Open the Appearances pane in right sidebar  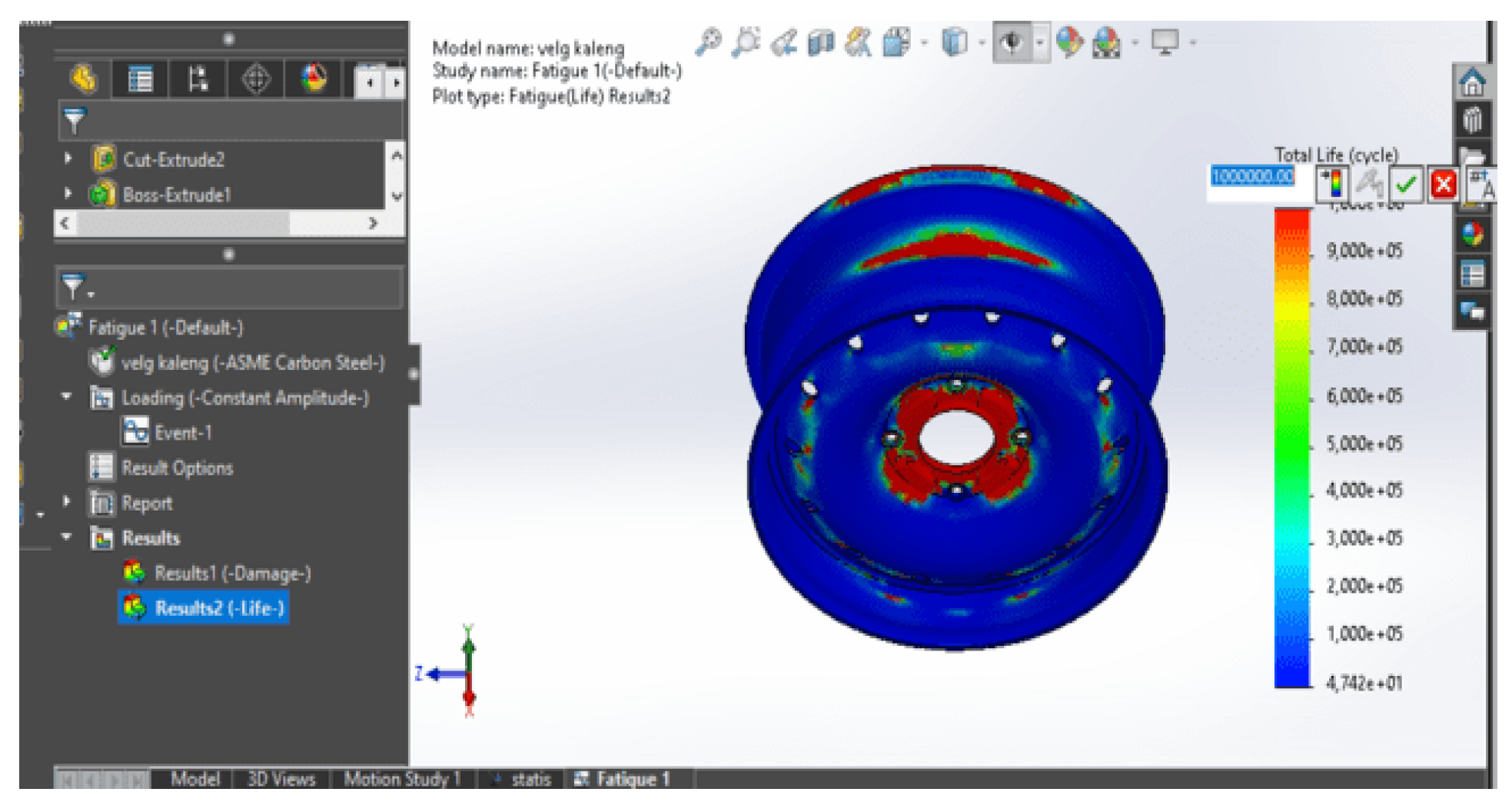pyautogui.click(x=1472, y=234)
